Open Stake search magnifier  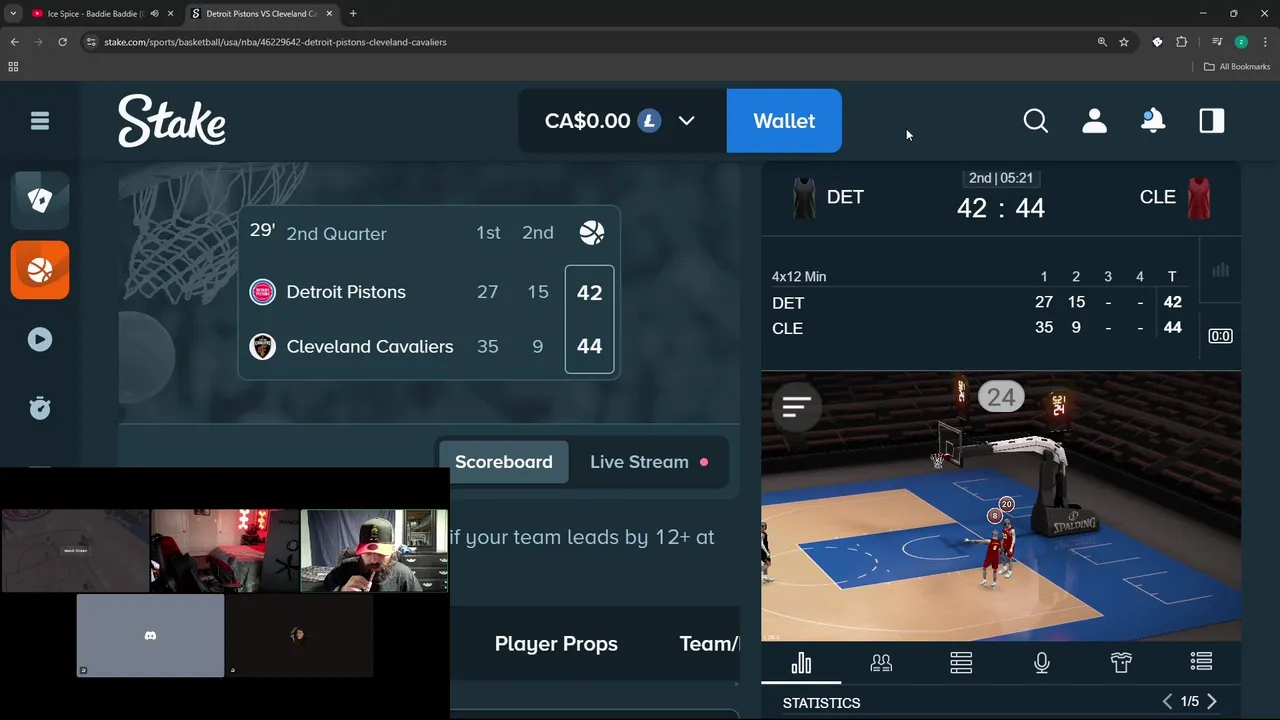pos(1036,121)
